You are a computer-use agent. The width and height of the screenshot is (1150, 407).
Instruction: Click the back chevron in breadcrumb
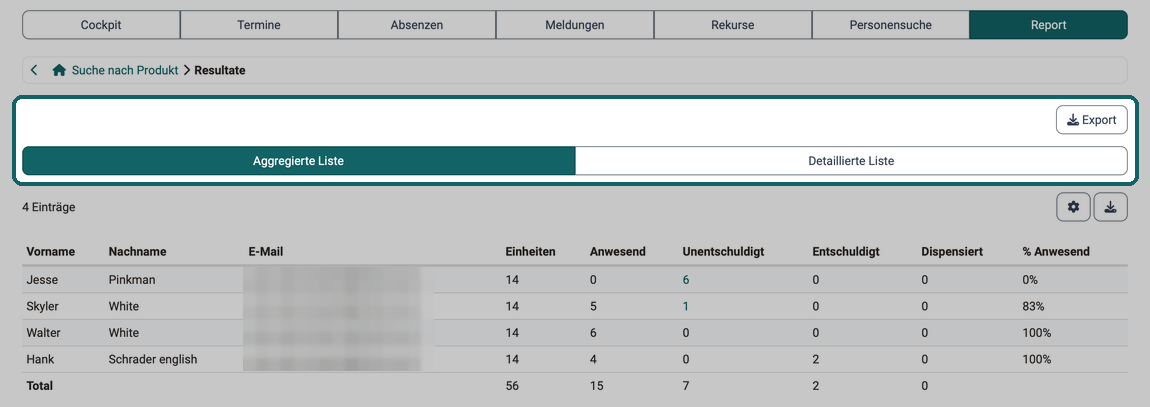click(x=34, y=70)
